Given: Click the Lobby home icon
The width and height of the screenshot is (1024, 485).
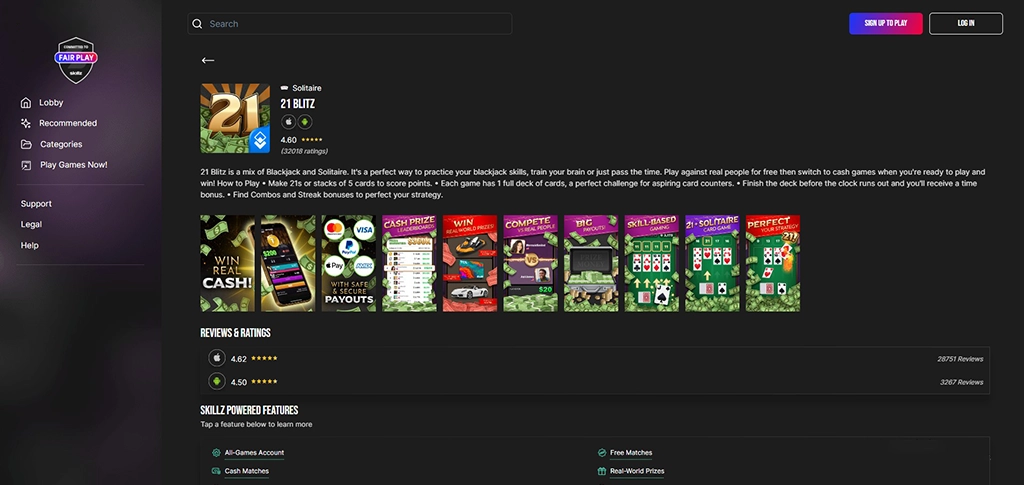Looking at the screenshot, I should click(26, 103).
